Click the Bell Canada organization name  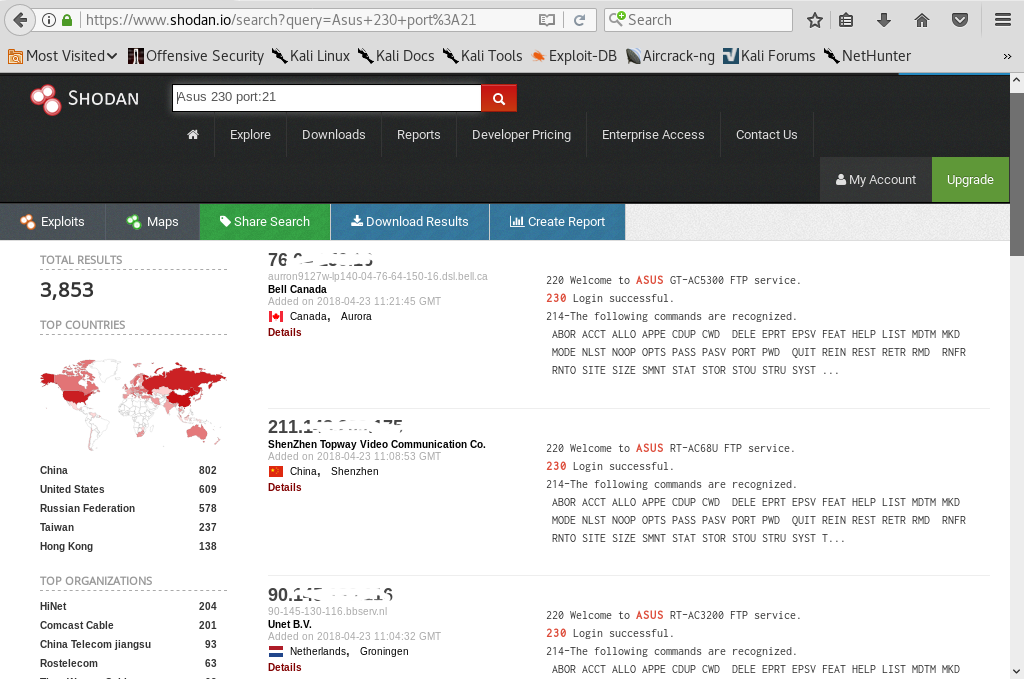(297, 289)
